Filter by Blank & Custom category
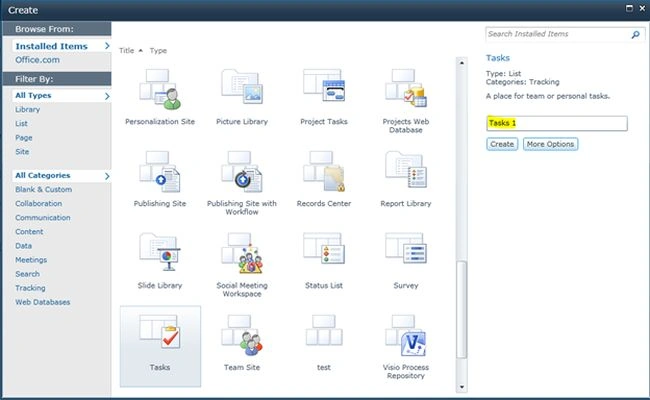 [x=44, y=189]
